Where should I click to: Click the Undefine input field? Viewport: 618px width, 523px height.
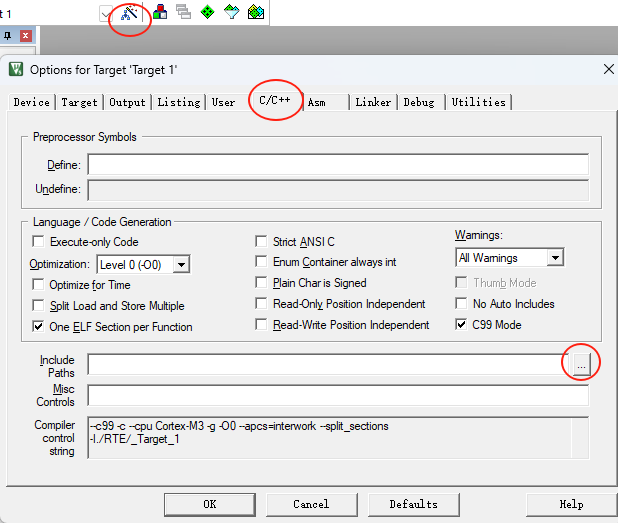pyautogui.click(x=338, y=190)
